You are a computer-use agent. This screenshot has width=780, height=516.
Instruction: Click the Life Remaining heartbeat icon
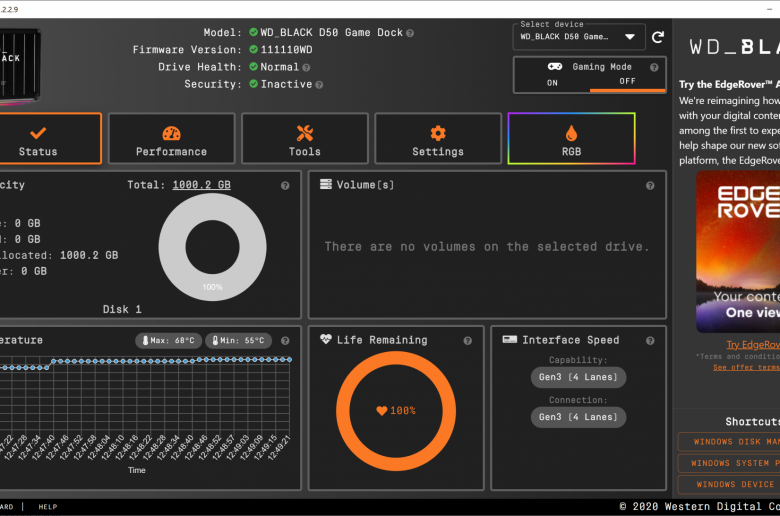326,339
